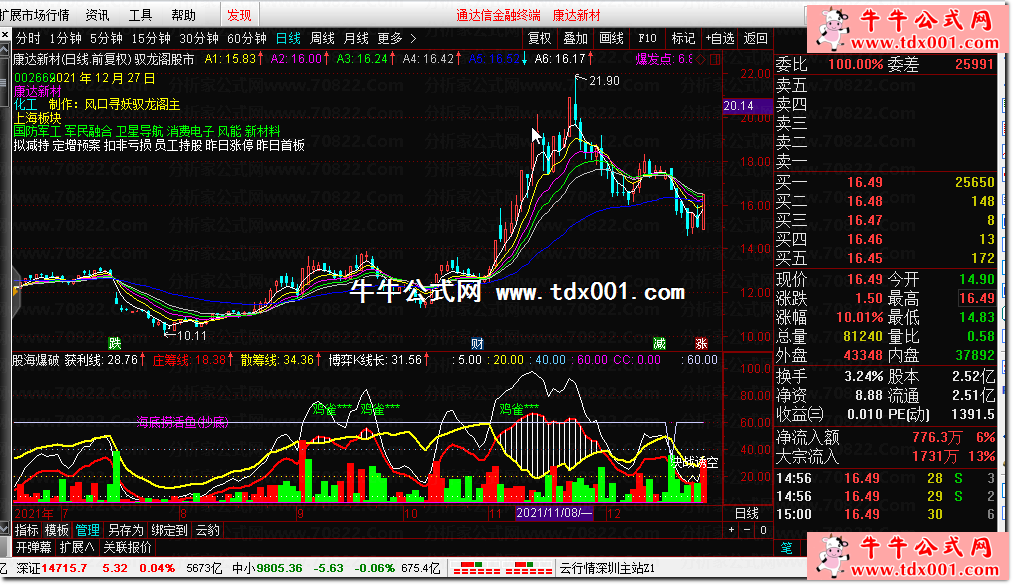The image size is (1014, 585).
Task: Zoom out chart with the − button
Action: pyautogui.click(x=747, y=530)
